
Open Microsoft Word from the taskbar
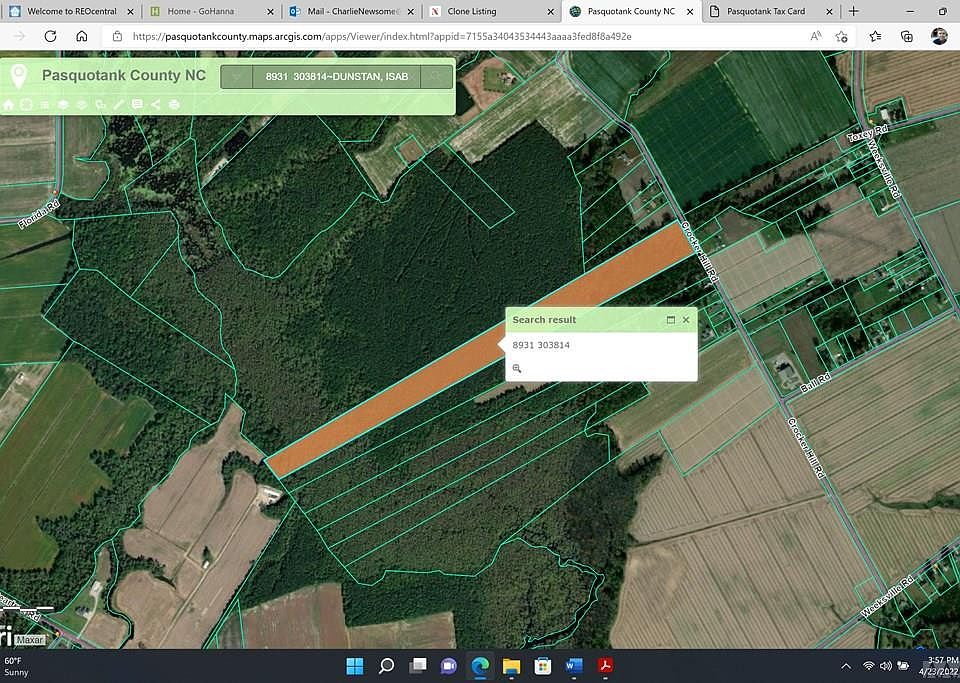[x=574, y=666]
